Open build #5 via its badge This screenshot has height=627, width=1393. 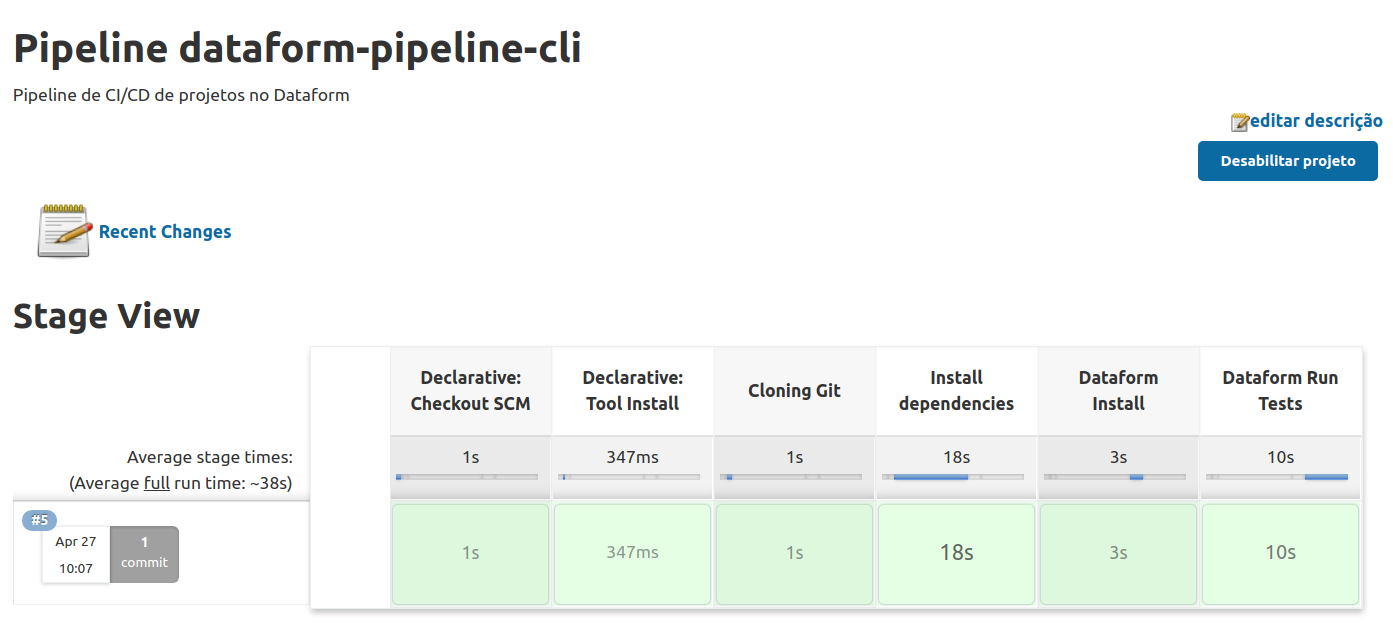pyautogui.click(x=38, y=520)
